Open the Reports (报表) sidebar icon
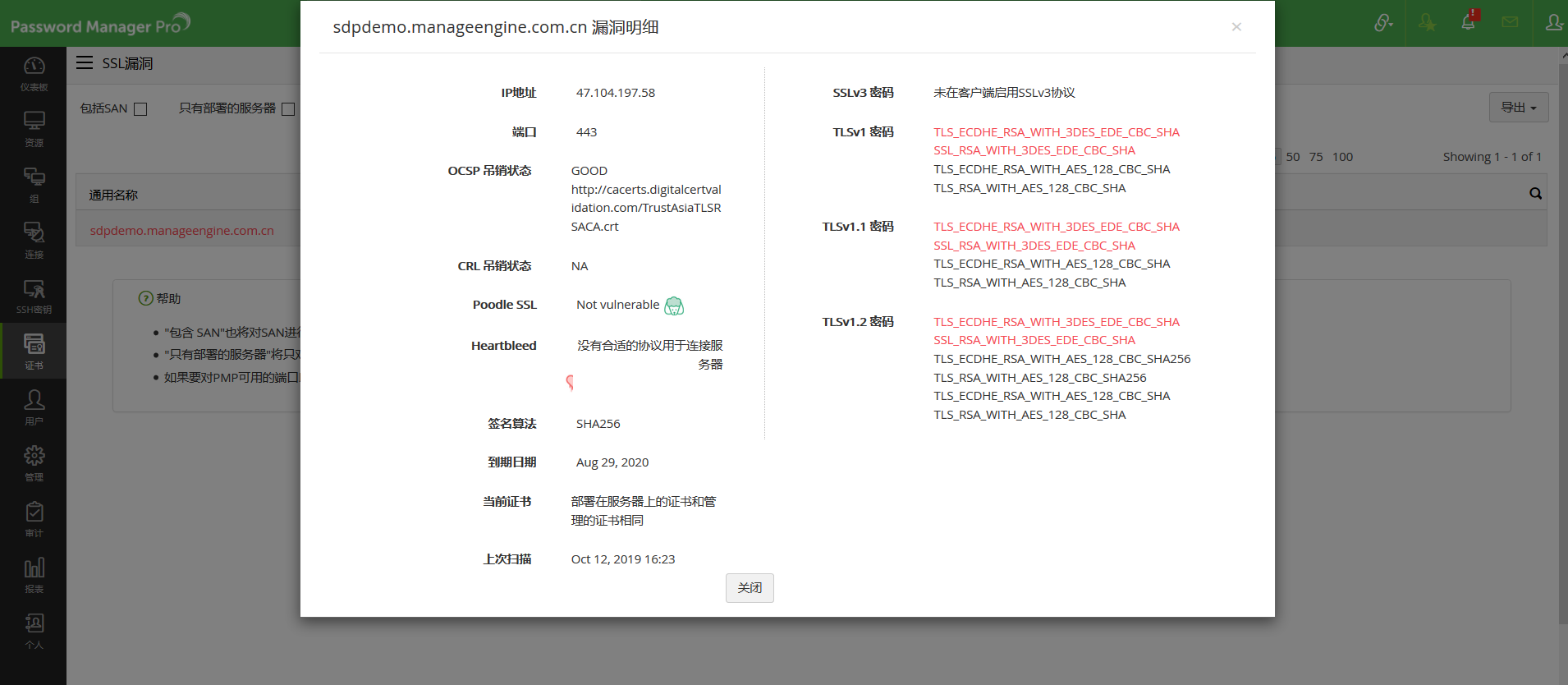 pyautogui.click(x=34, y=576)
